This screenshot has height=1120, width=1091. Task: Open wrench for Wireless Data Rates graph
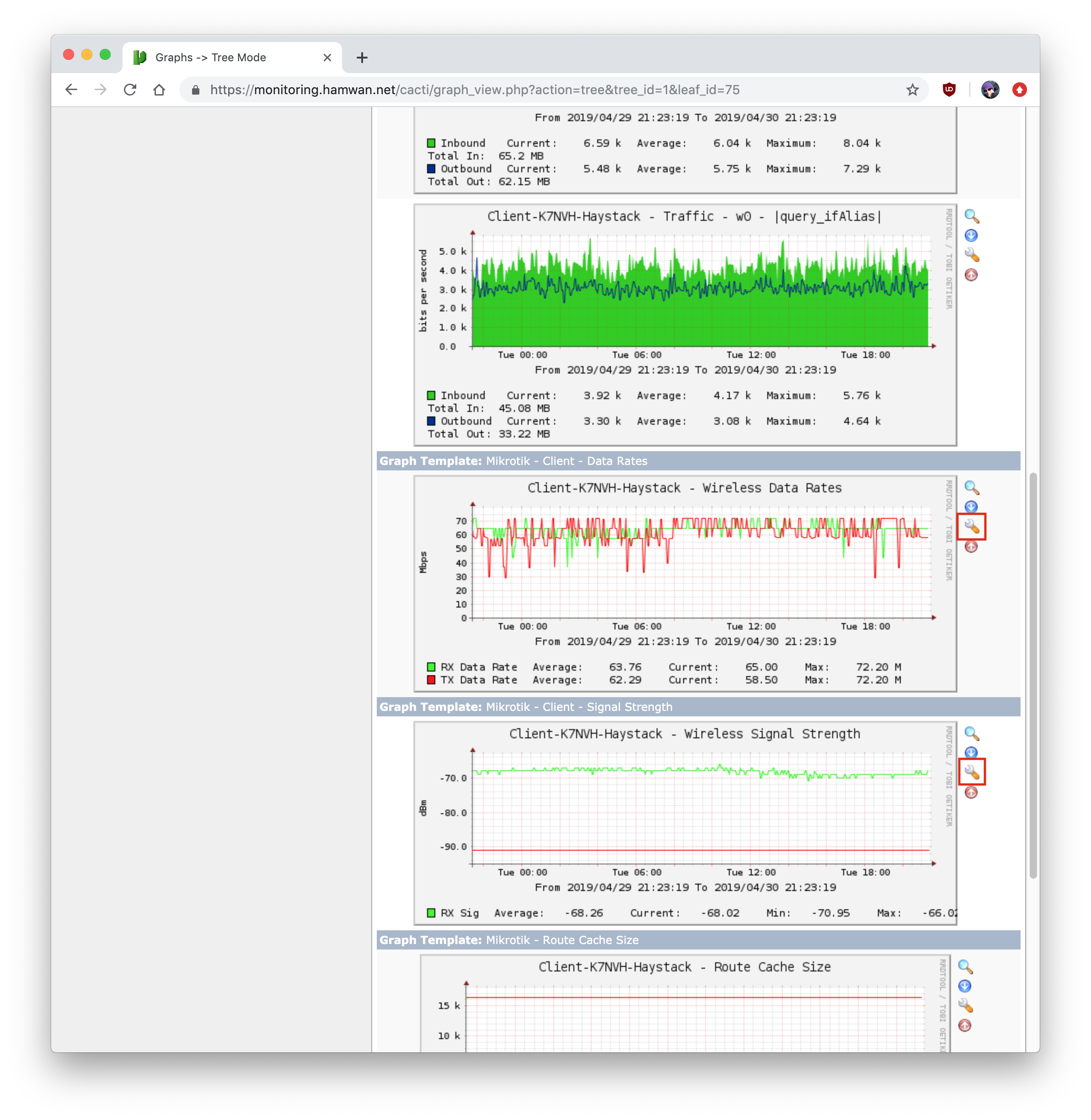pos(971,527)
